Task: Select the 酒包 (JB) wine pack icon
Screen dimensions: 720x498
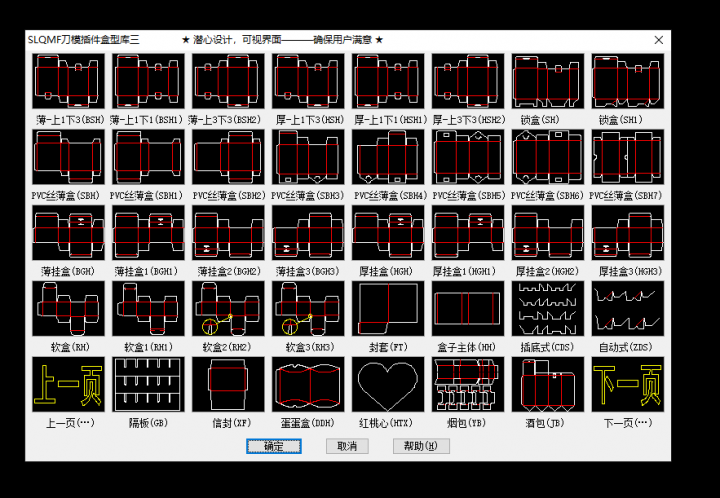Action: [548, 385]
